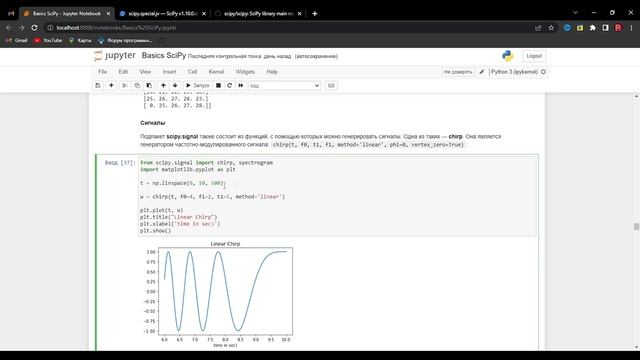Click the pencil edit icon near kernel name
Viewport: 640px width, 360px height.
pos(482,72)
